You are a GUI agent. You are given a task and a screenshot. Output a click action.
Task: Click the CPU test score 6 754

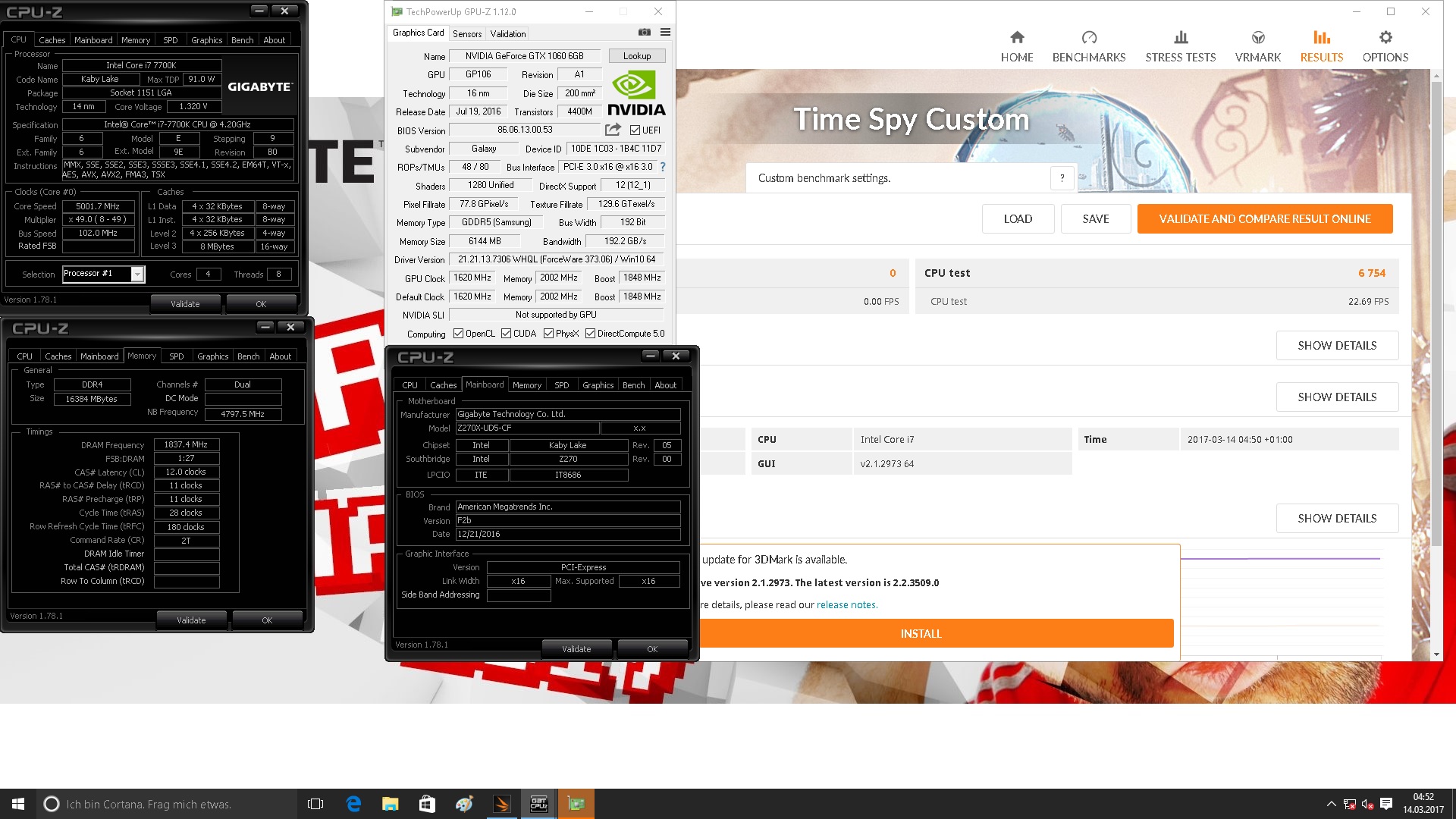[1371, 273]
